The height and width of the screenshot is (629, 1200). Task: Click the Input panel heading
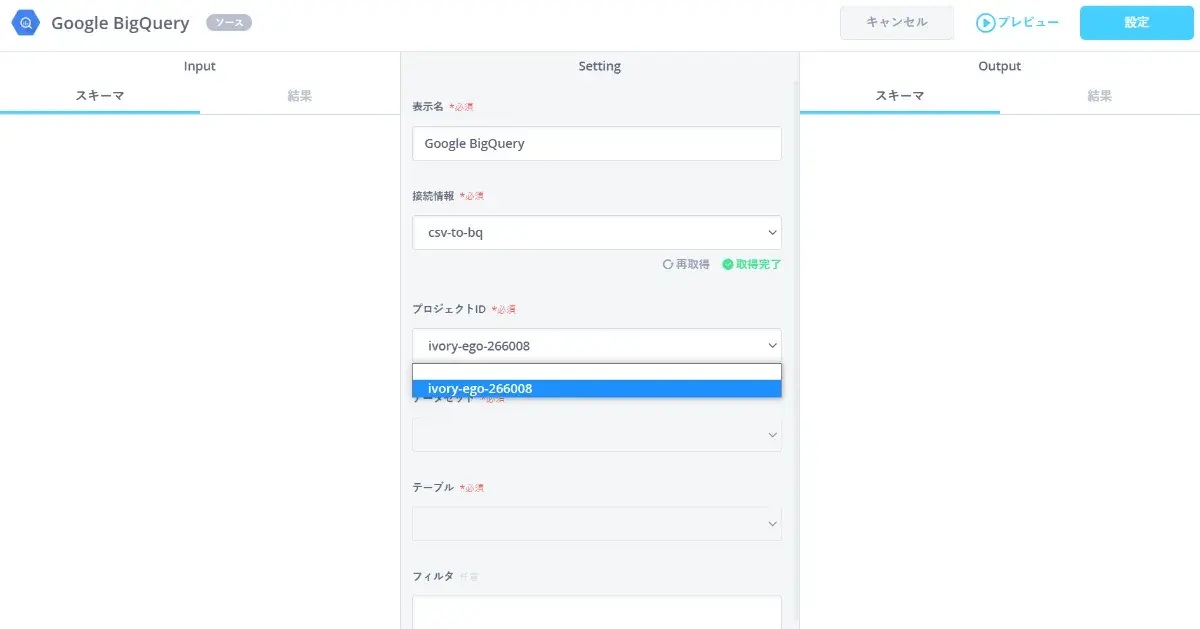click(x=200, y=66)
